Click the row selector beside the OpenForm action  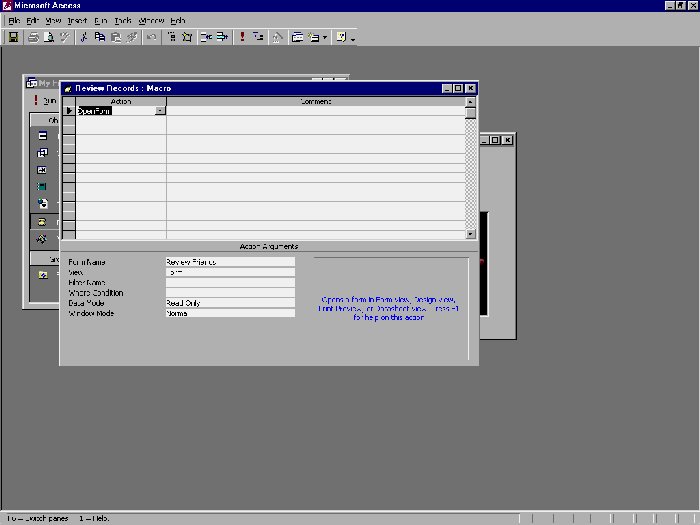(69, 111)
